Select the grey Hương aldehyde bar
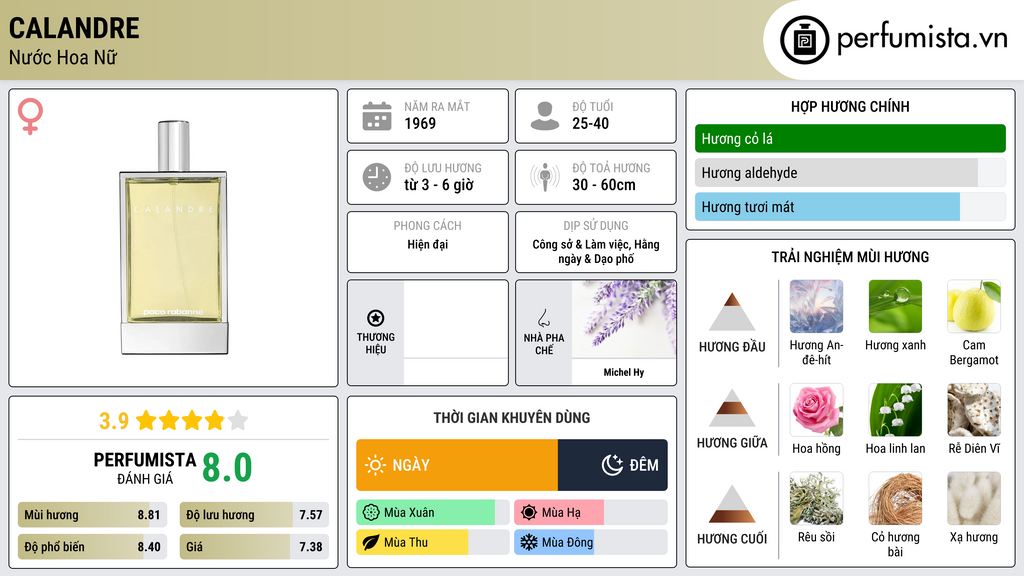The image size is (1024, 576). click(850, 172)
